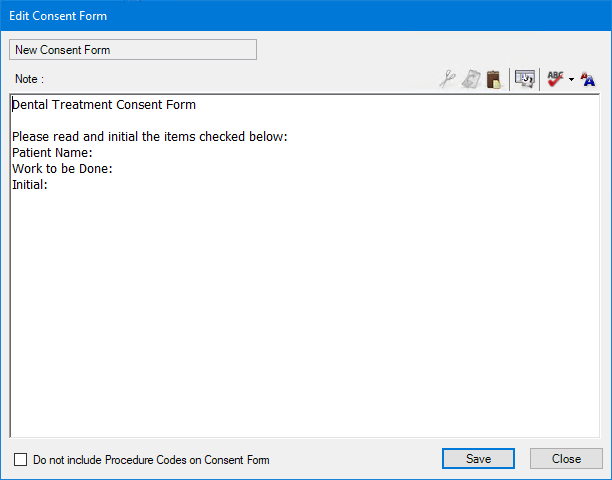Image resolution: width=612 pixels, height=480 pixels.
Task: Paste clipboard contents using the clipboard icon
Action: coord(493,80)
